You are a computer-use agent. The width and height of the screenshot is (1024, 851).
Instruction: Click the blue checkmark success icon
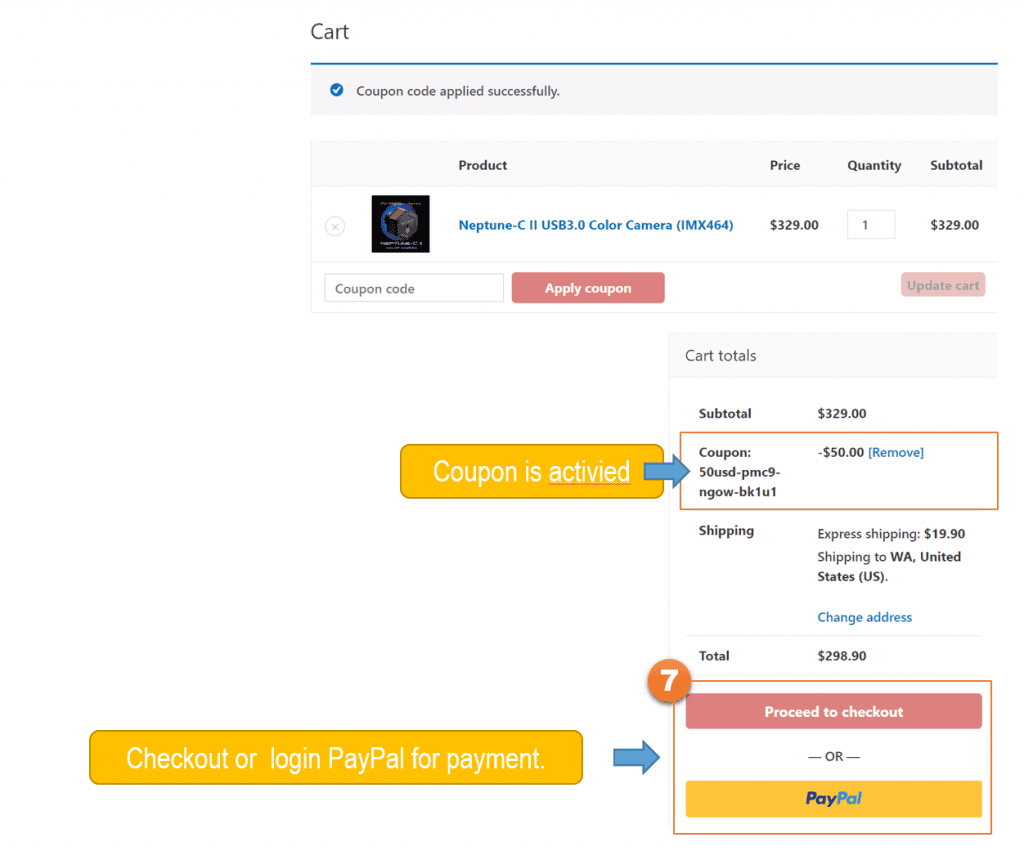[x=337, y=91]
